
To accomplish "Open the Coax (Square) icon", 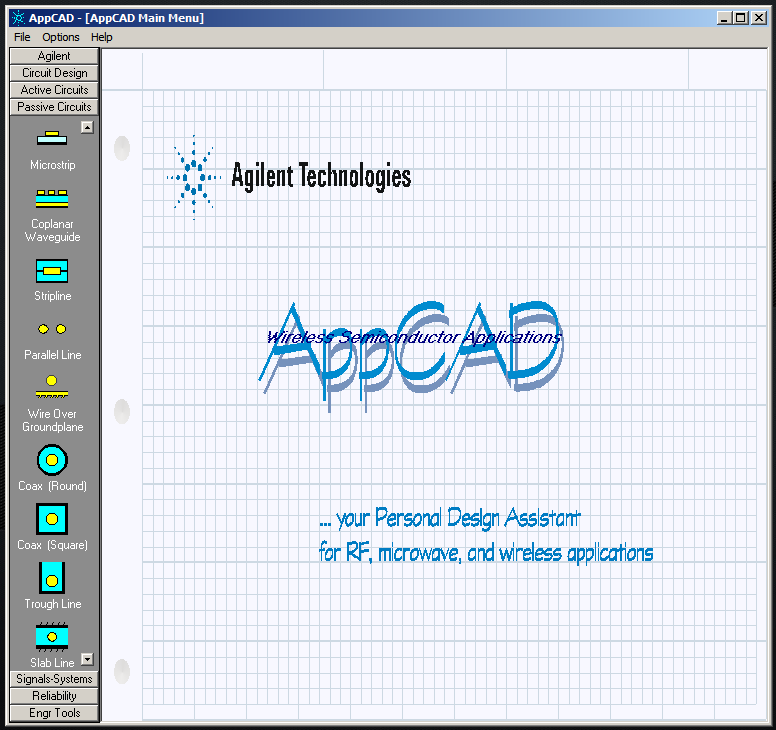I will pos(52,519).
